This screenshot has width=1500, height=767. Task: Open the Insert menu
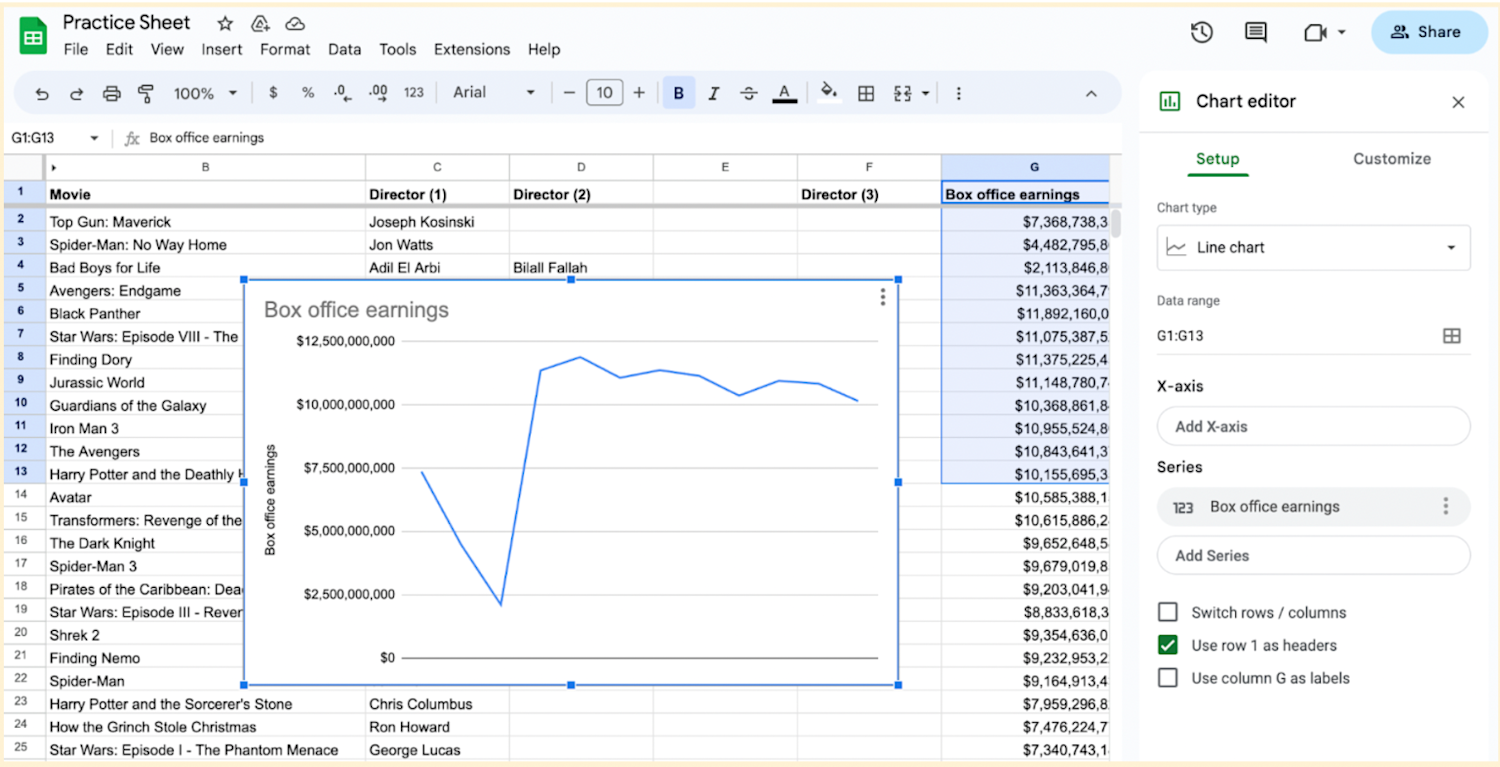click(222, 49)
